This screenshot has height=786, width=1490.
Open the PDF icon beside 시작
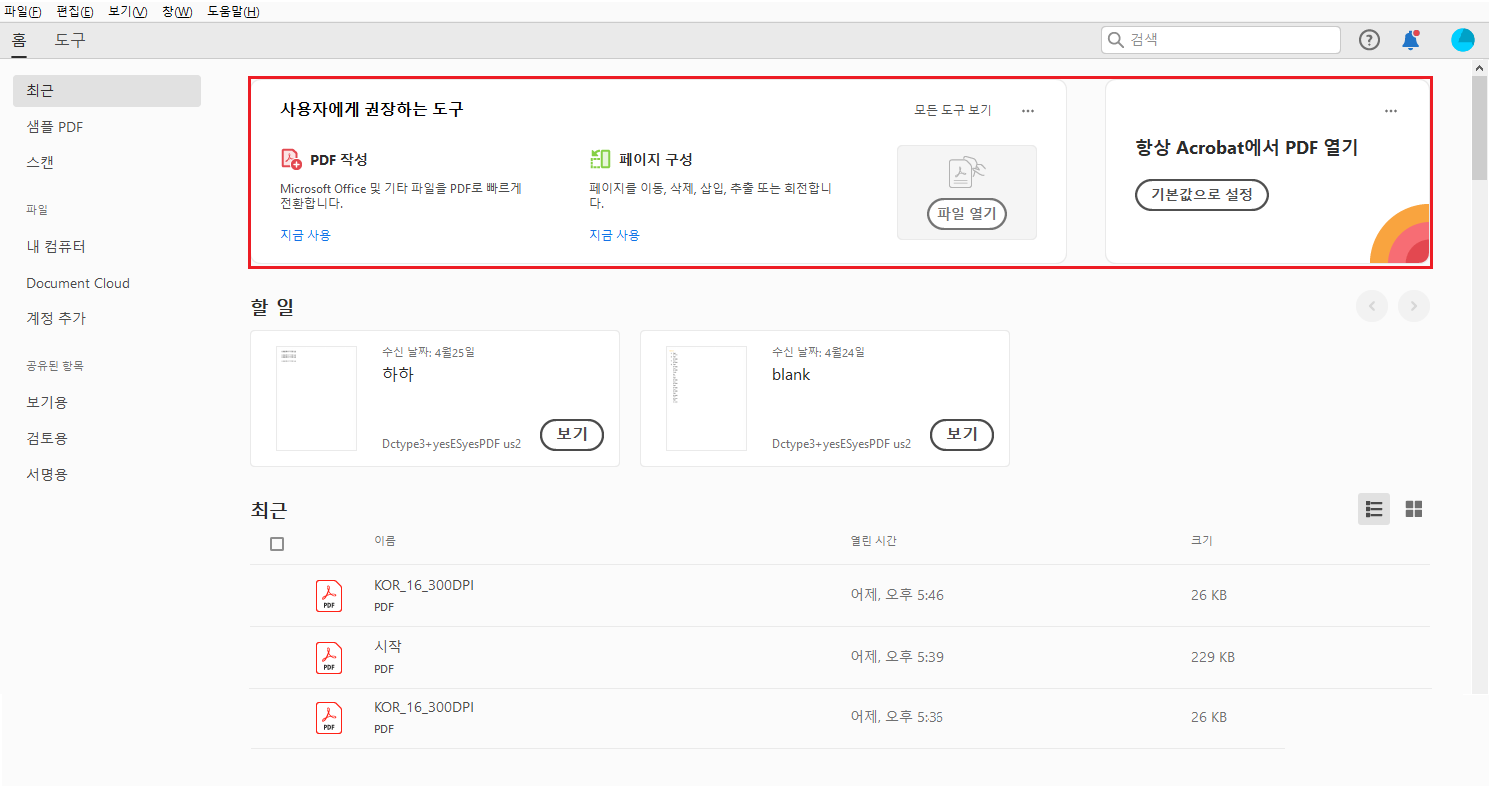point(328,657)
